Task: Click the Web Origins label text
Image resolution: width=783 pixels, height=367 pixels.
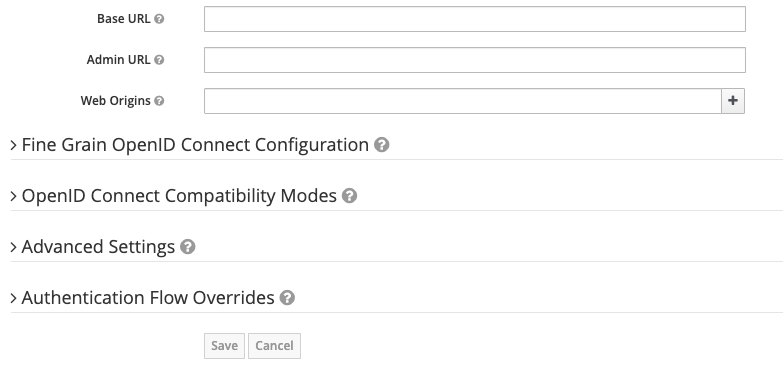Action: [x=115, y=101]
